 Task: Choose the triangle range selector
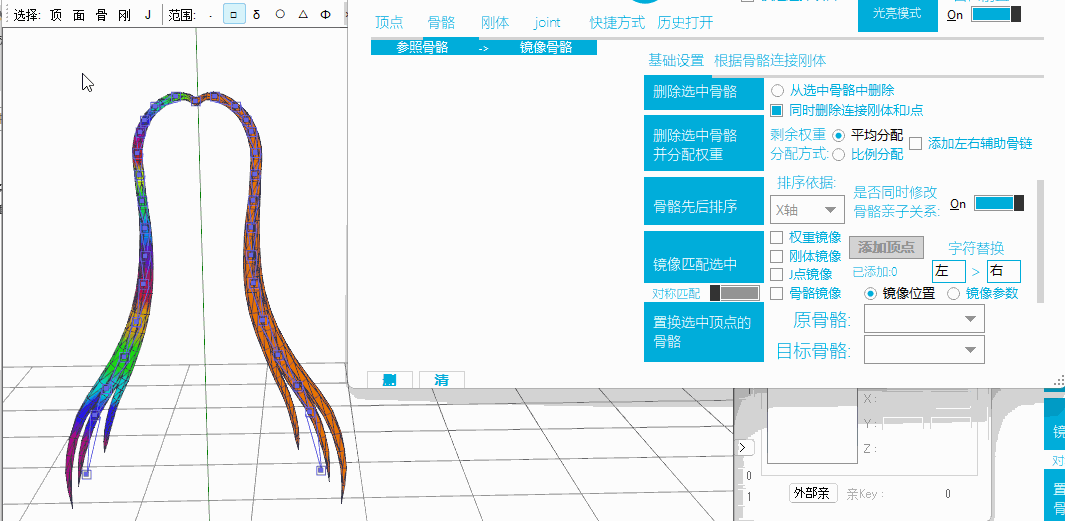[303, 15]
